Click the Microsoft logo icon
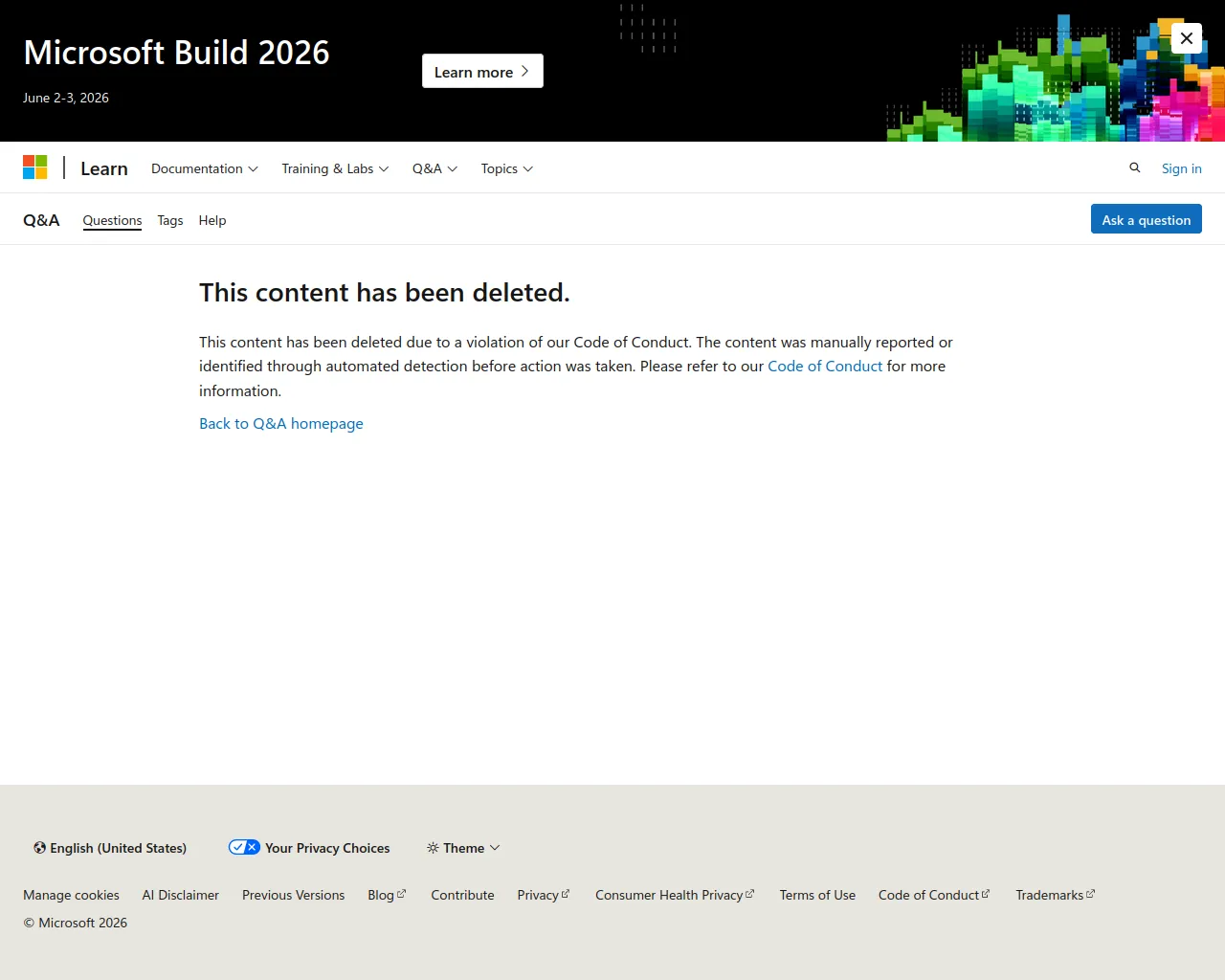 (x=35, y=167)
